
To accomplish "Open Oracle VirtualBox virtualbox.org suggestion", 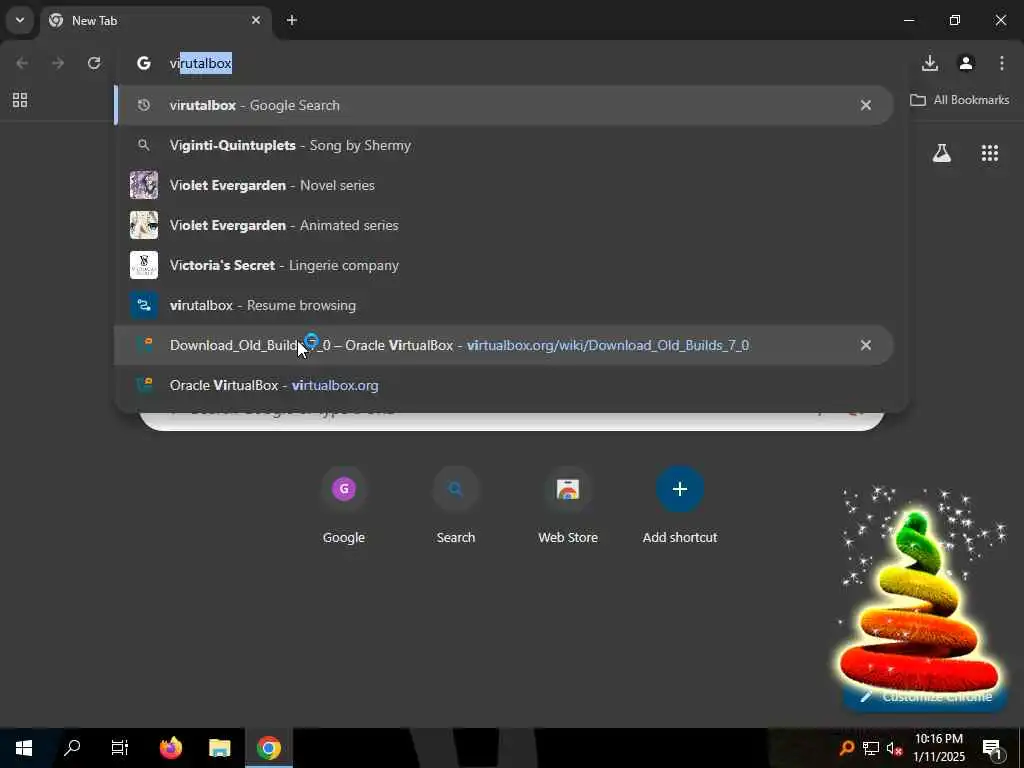I will click(504, 385).
